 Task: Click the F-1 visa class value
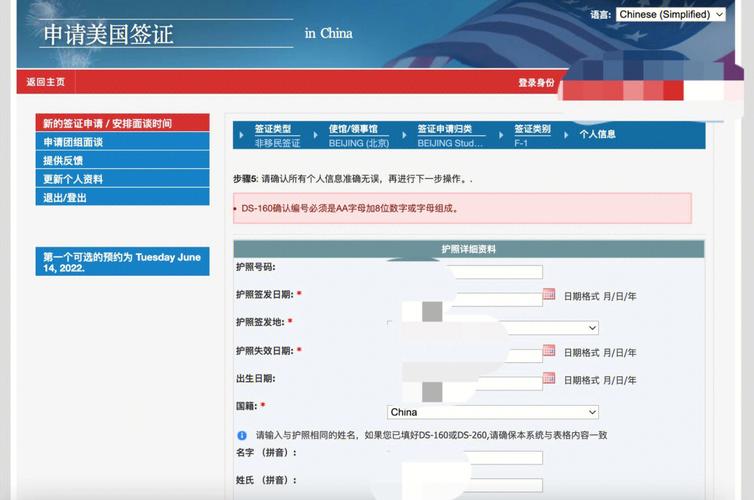(x=521, y=143)
